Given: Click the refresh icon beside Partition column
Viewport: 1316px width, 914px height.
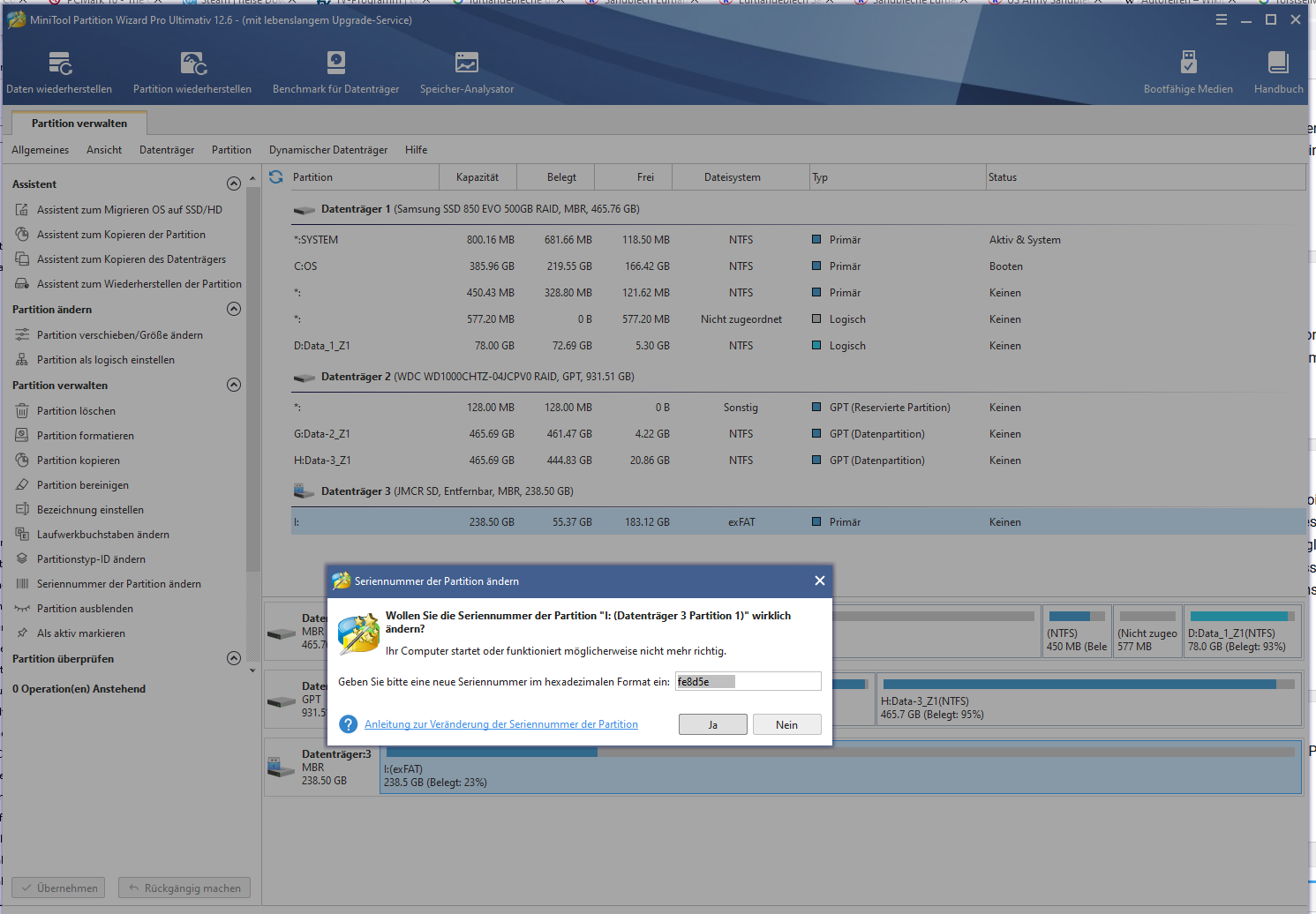Looking at the screenshot, I should coord(276,177).
